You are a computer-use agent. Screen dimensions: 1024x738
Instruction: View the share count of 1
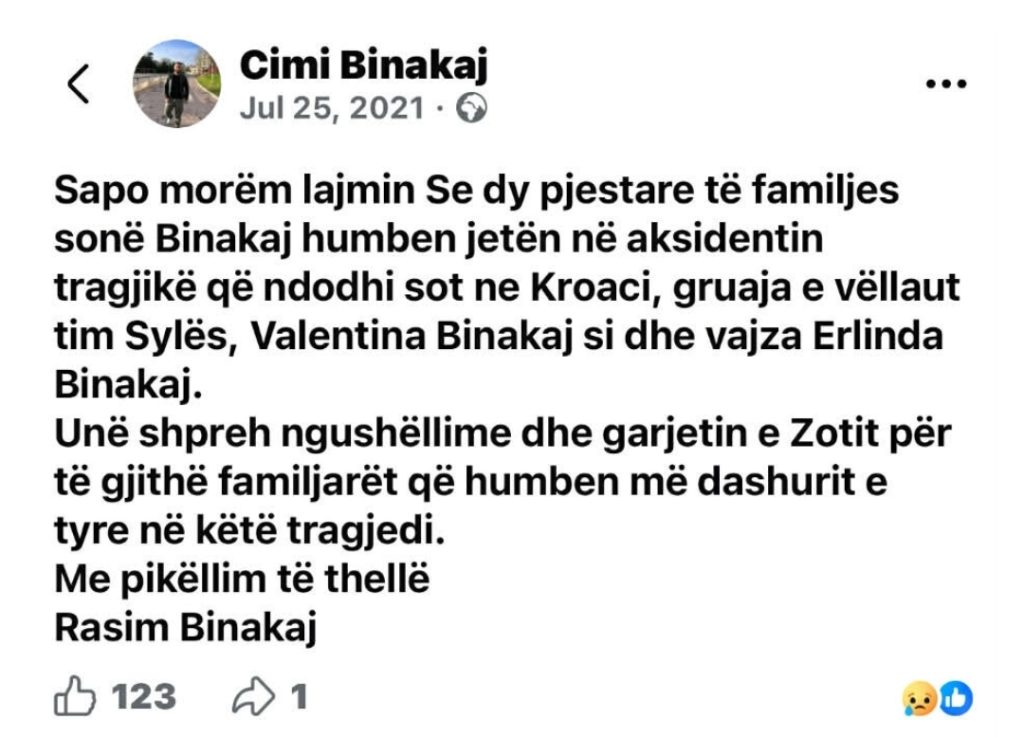[x=298, y=697]
